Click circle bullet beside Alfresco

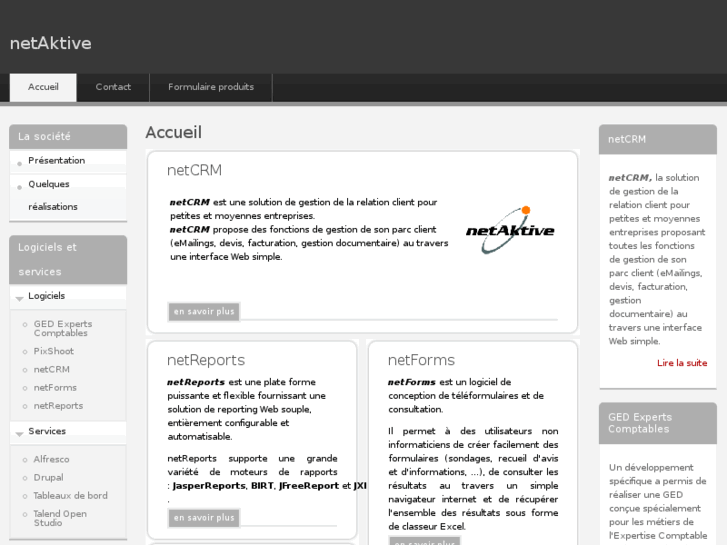tap(25, 460)
